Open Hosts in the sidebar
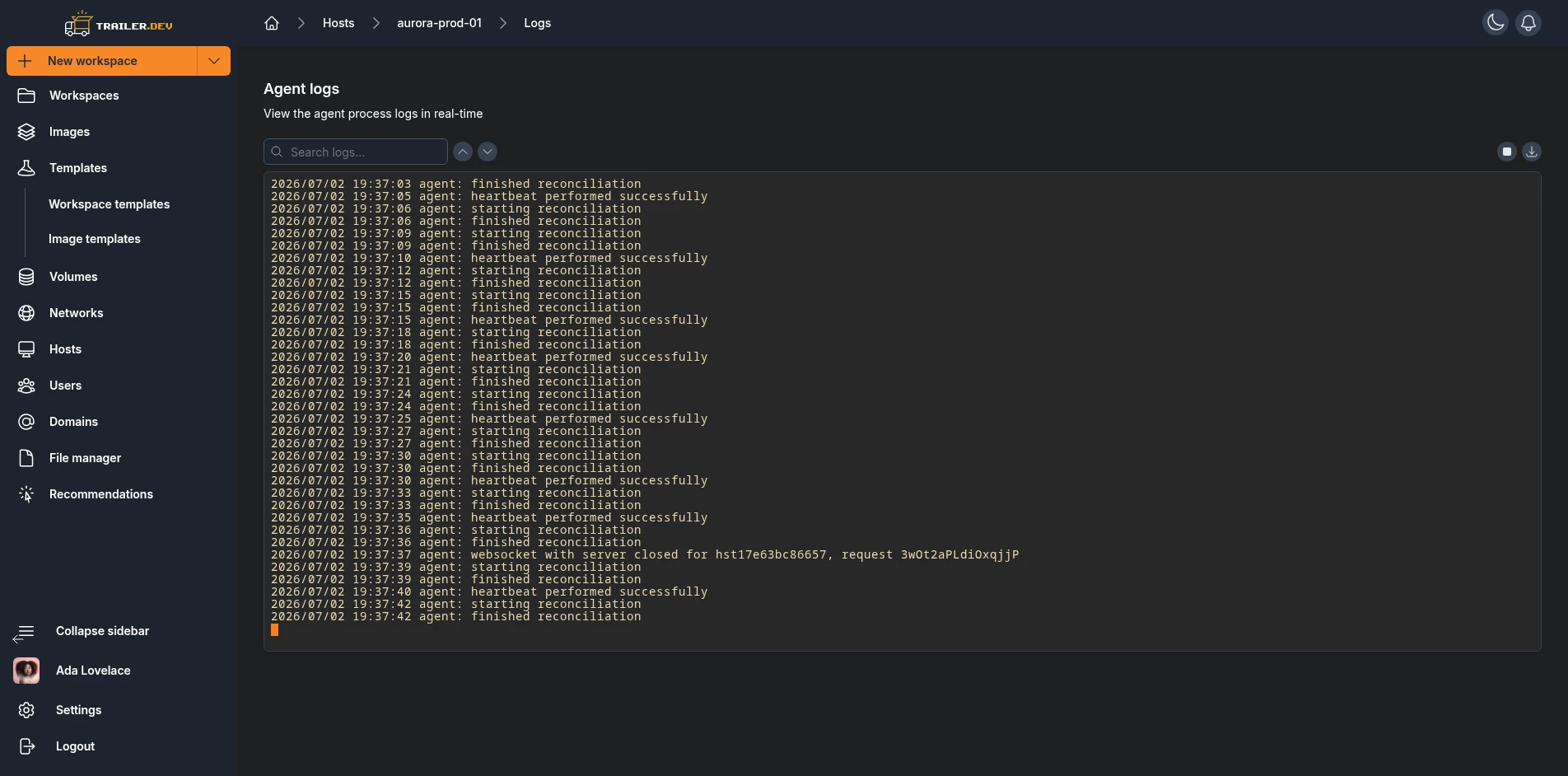Image resolution: width=1568 pixels, height=776 pixels. click(65, 349)
